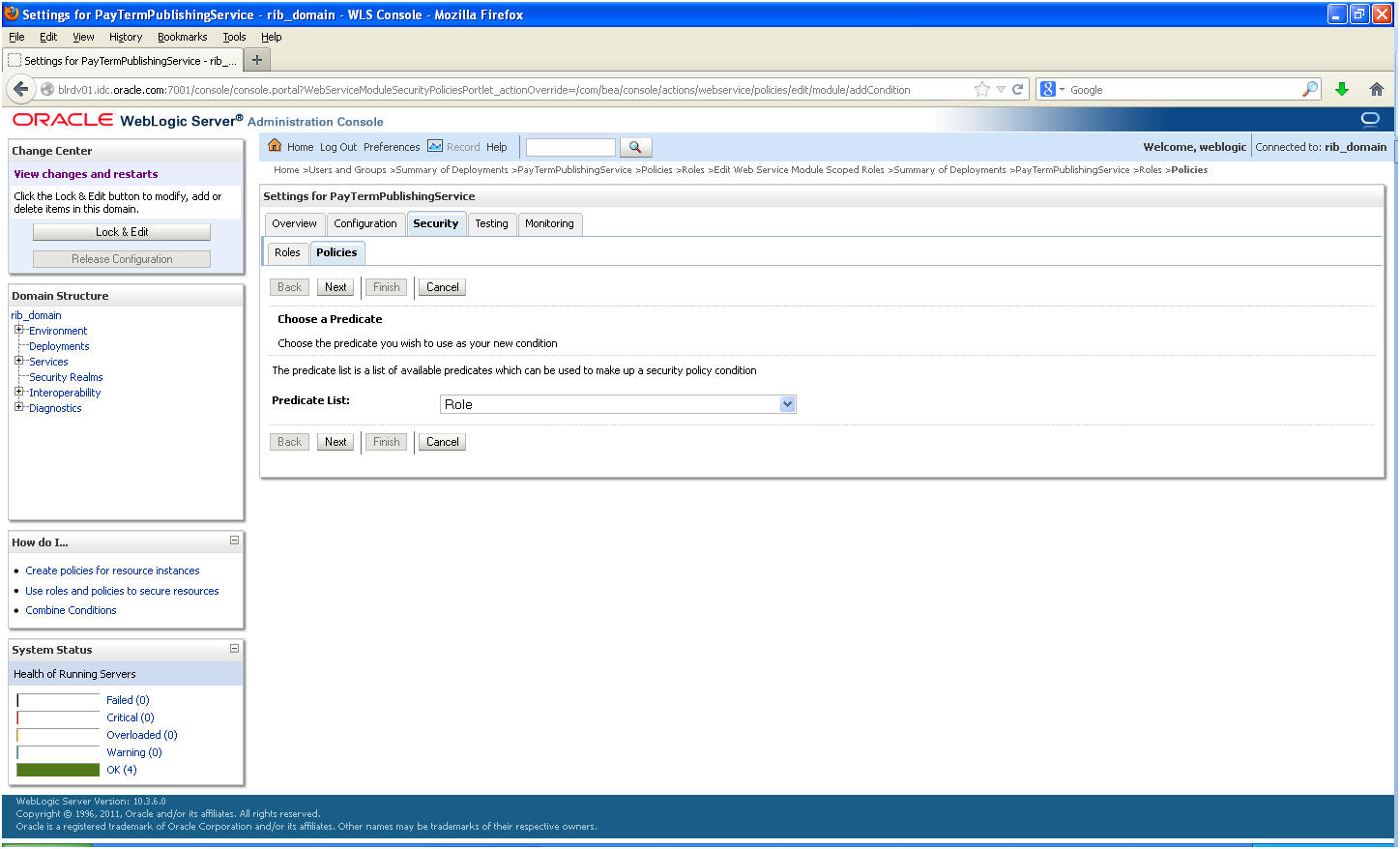Click the console search text field
This screenshot has width=1400, height=849.
click(570, 147)
